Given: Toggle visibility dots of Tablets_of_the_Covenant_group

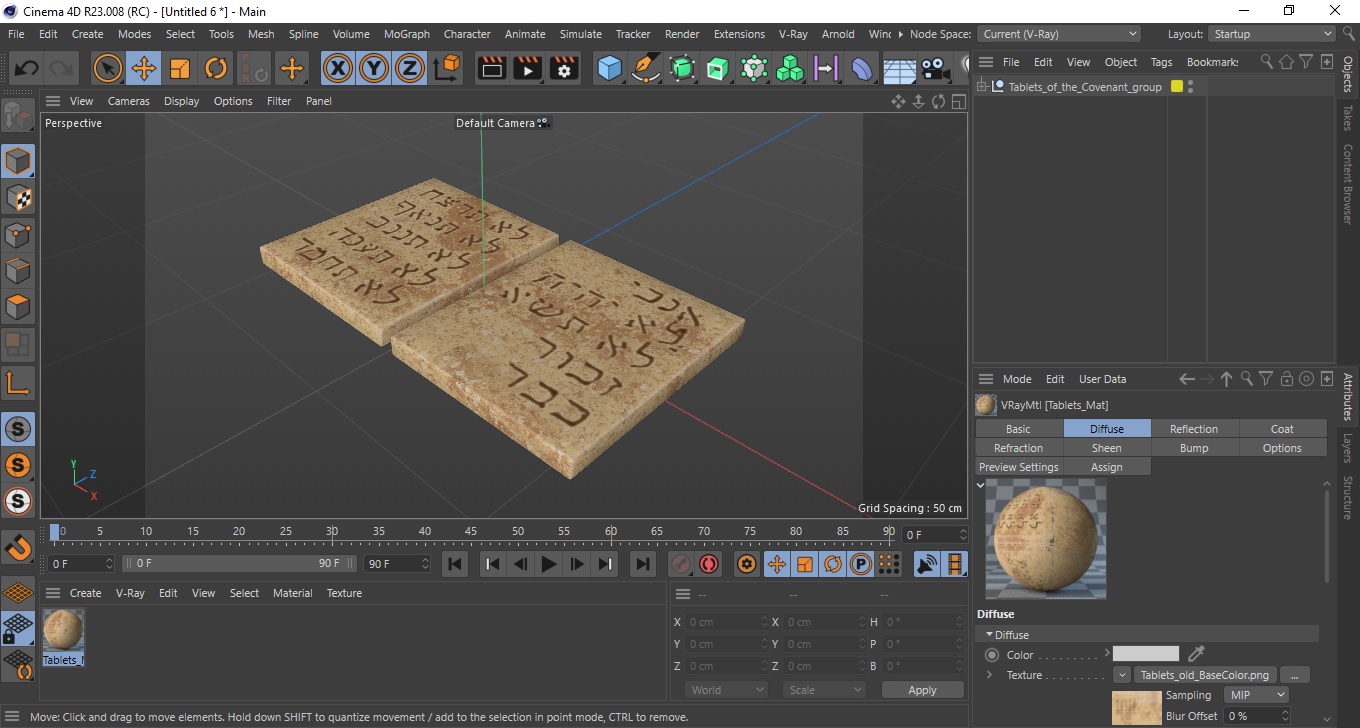Looking at the screenshot, I should click(1190, 87).
